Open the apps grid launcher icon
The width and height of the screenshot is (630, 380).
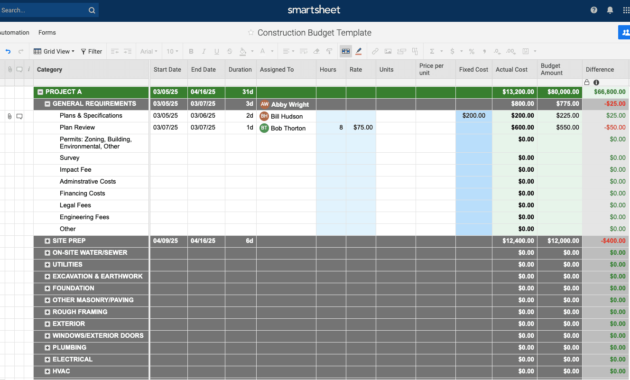(x=626, y=10)
